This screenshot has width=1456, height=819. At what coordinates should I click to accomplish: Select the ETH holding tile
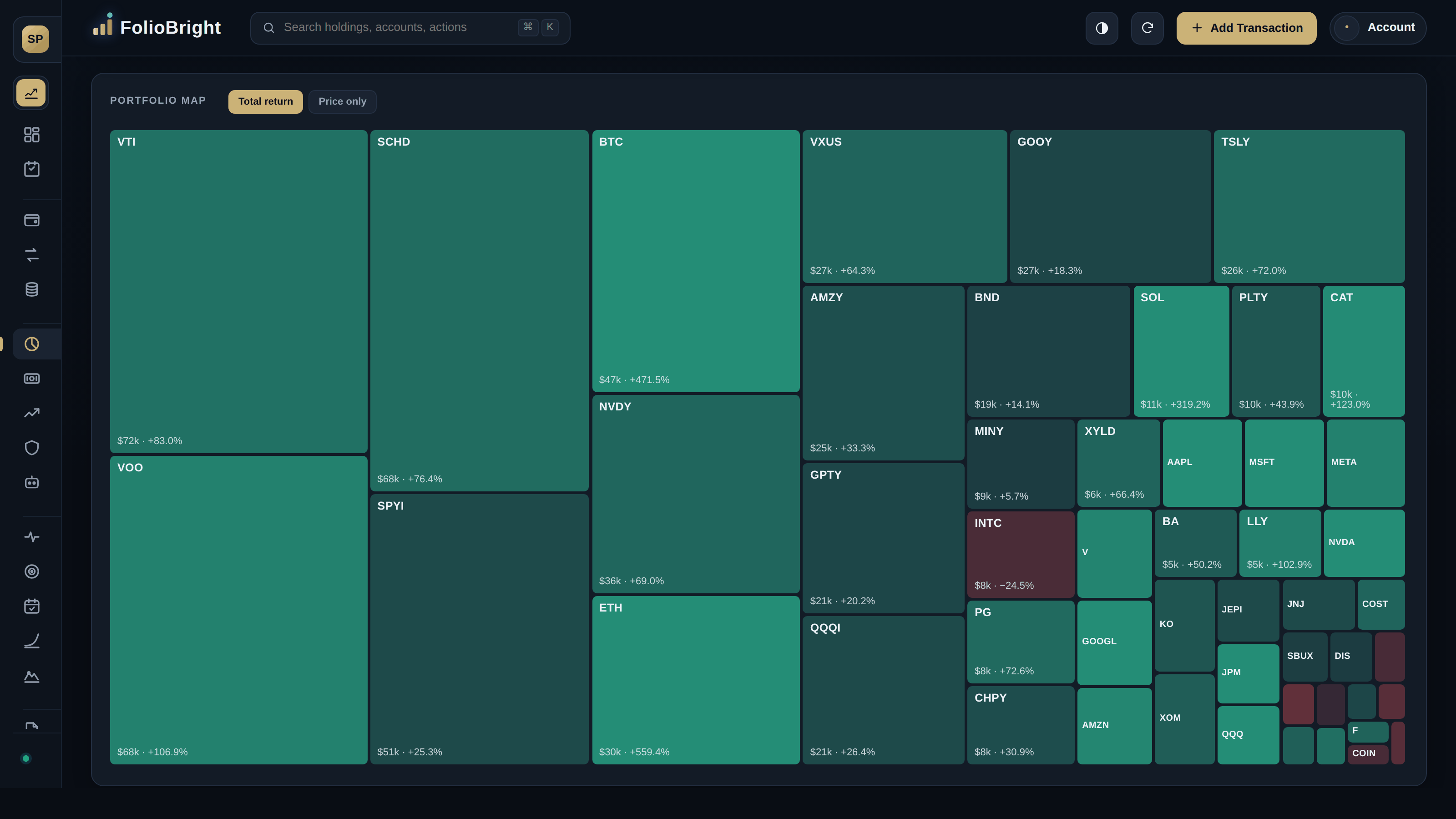[x=696, y=680]
